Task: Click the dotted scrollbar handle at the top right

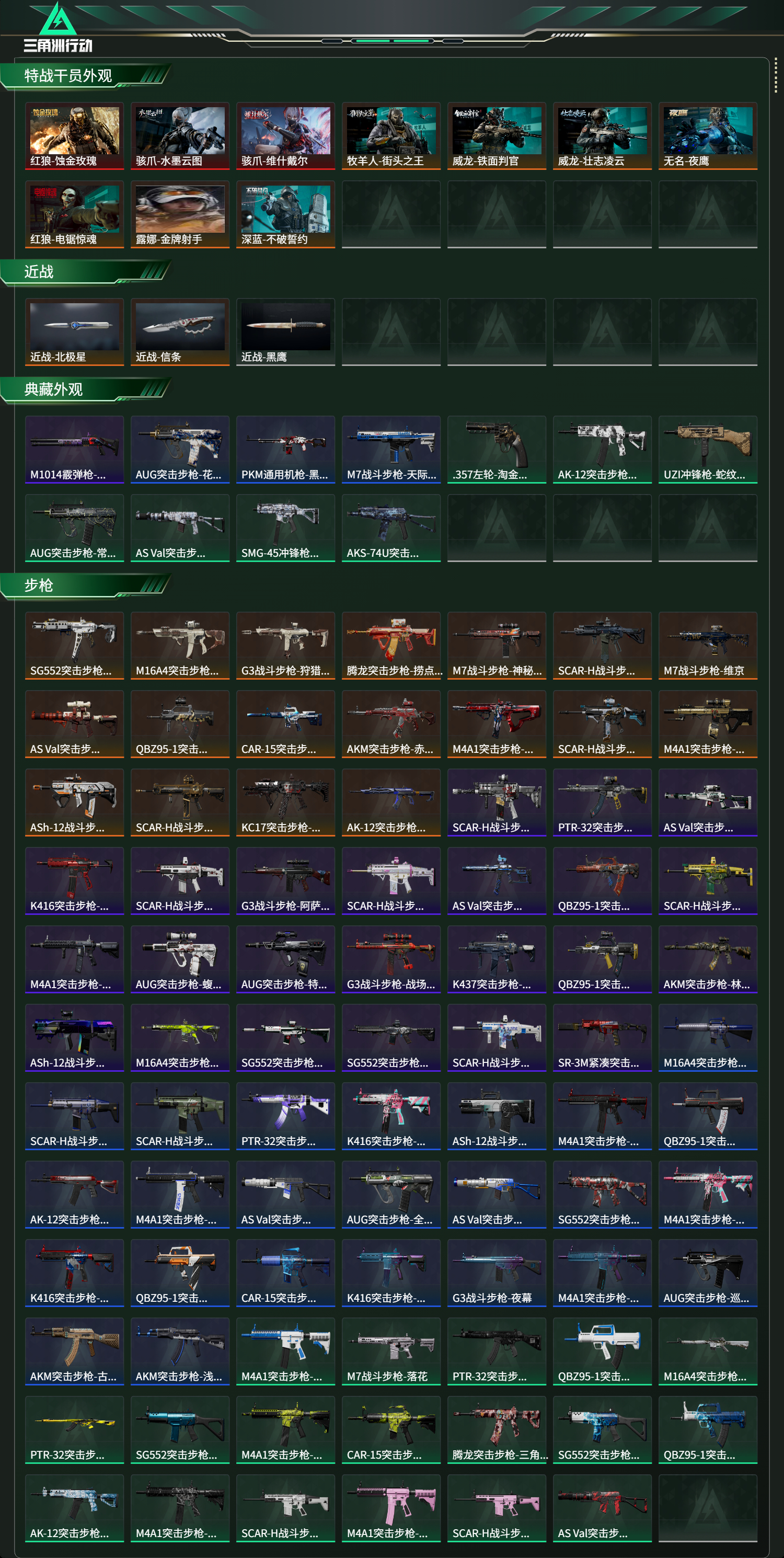Action: (x=776, y=75)
